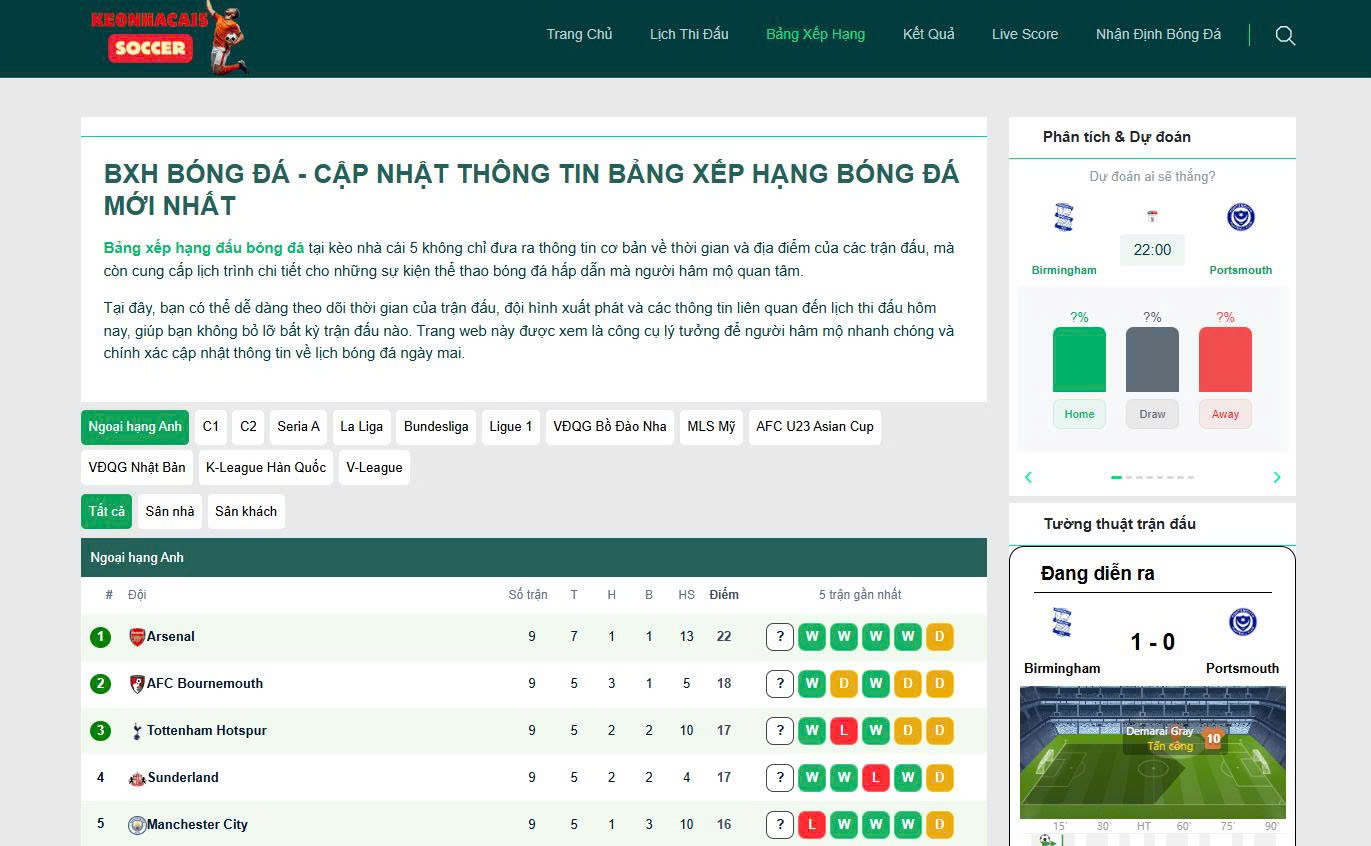
Task: Click the Tottenham Hotspur crest icon
Action: (x=137, y=731)
